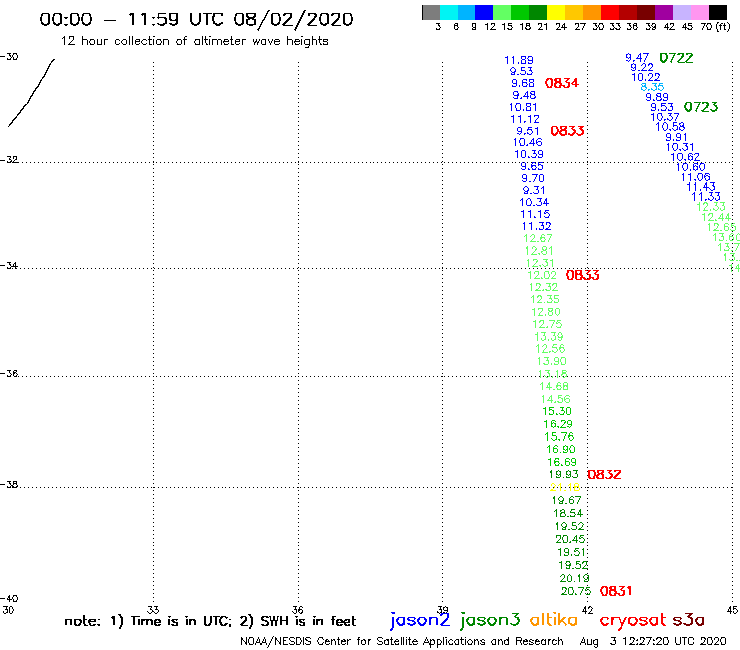This screenshot has width=740, height=650.
Task: Click the yellow 24 ft legend swatch
Action: pos(556,12)
